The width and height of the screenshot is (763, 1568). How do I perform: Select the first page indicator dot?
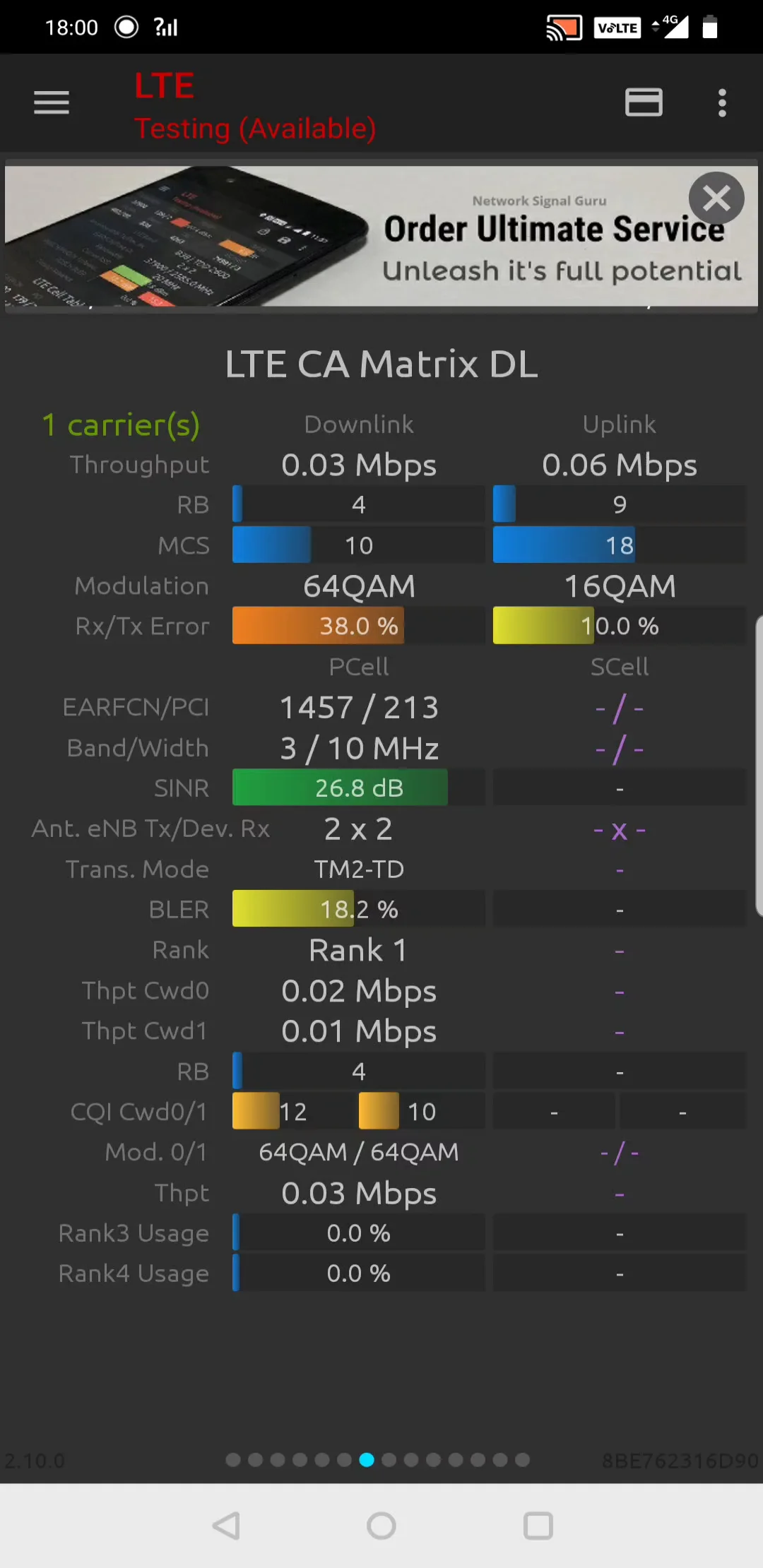233,1460
